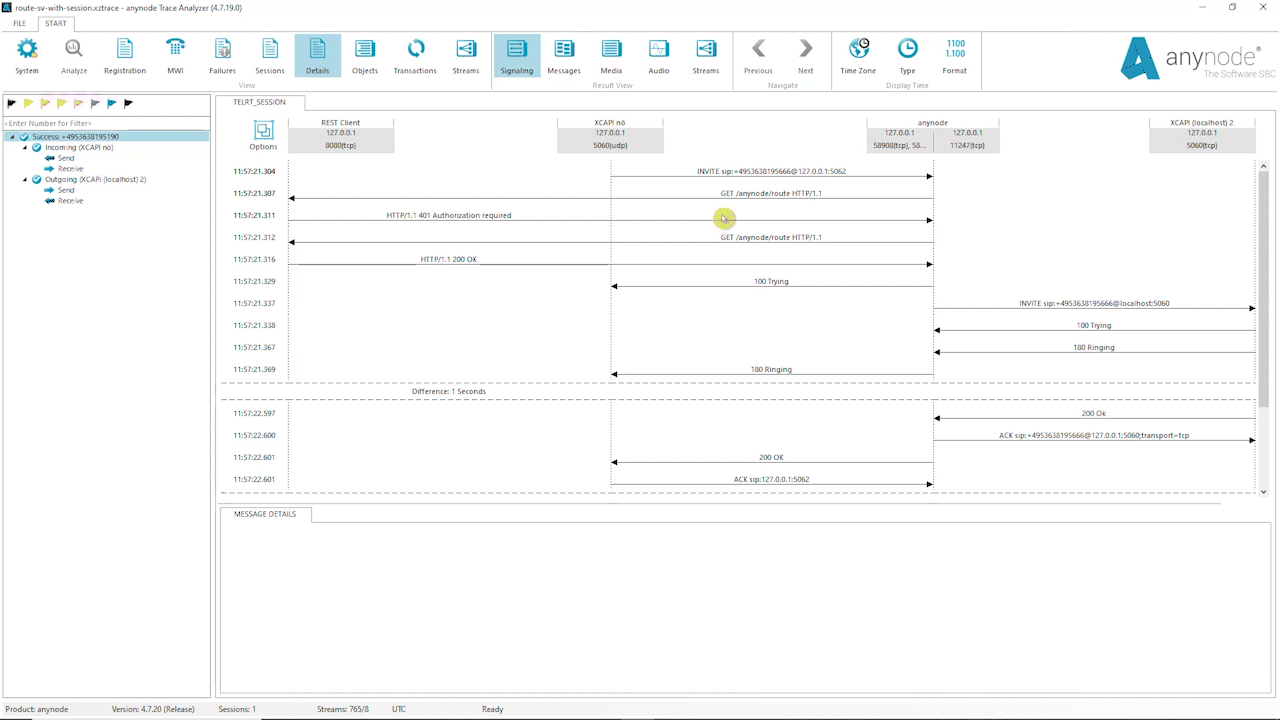This screenshot has width=1280, height=720.
Task: Click the blue flag filter
Action: point(111,103)
